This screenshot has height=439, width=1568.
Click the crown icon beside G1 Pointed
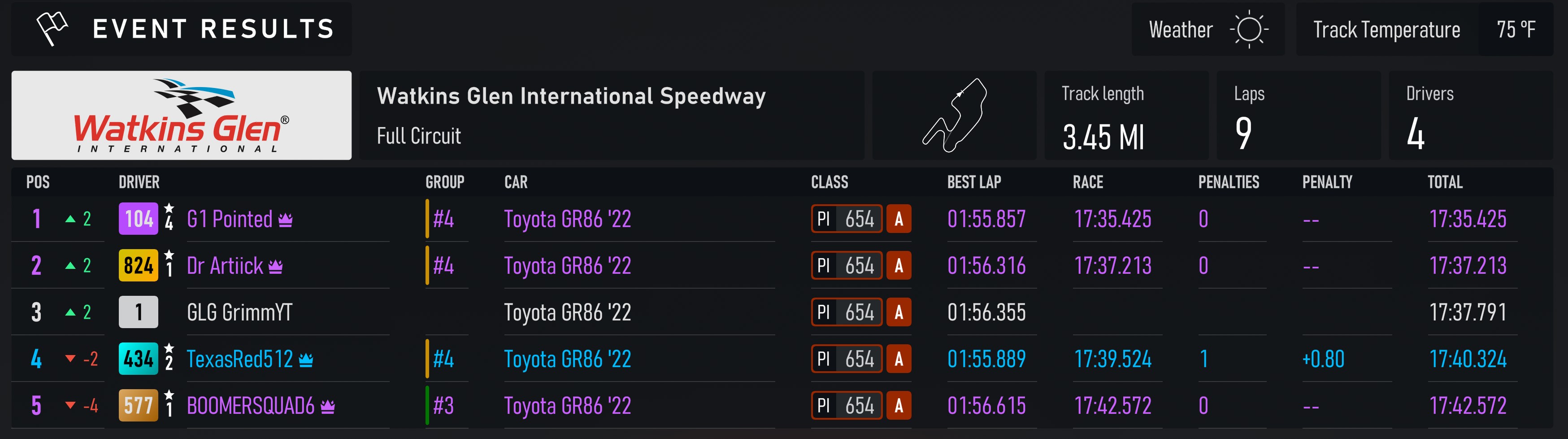286,219
